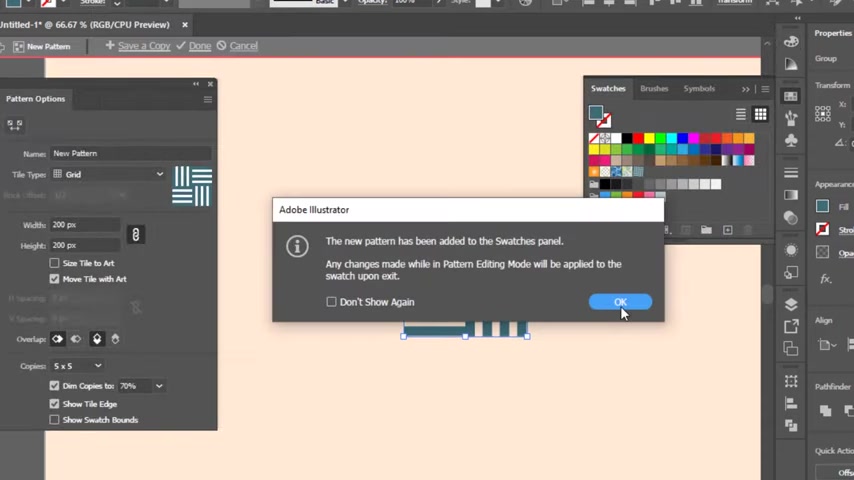
Task: Switch to the Brushes tab
Action: pos(654,89)
